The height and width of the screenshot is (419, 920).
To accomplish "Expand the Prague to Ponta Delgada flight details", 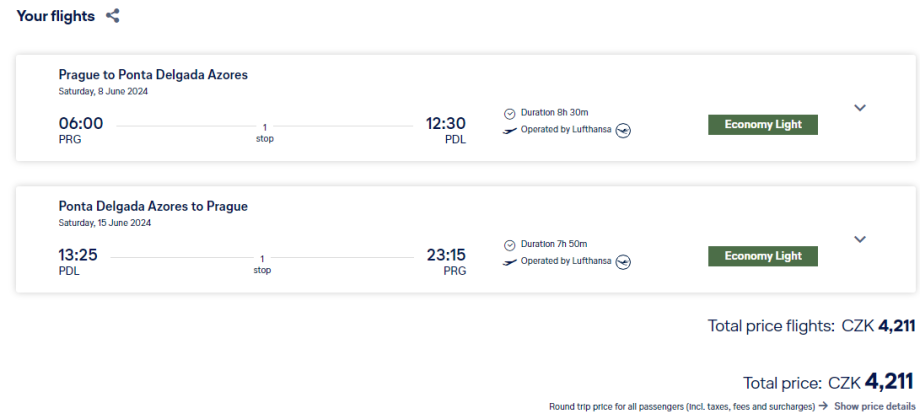I will [860, 108].
